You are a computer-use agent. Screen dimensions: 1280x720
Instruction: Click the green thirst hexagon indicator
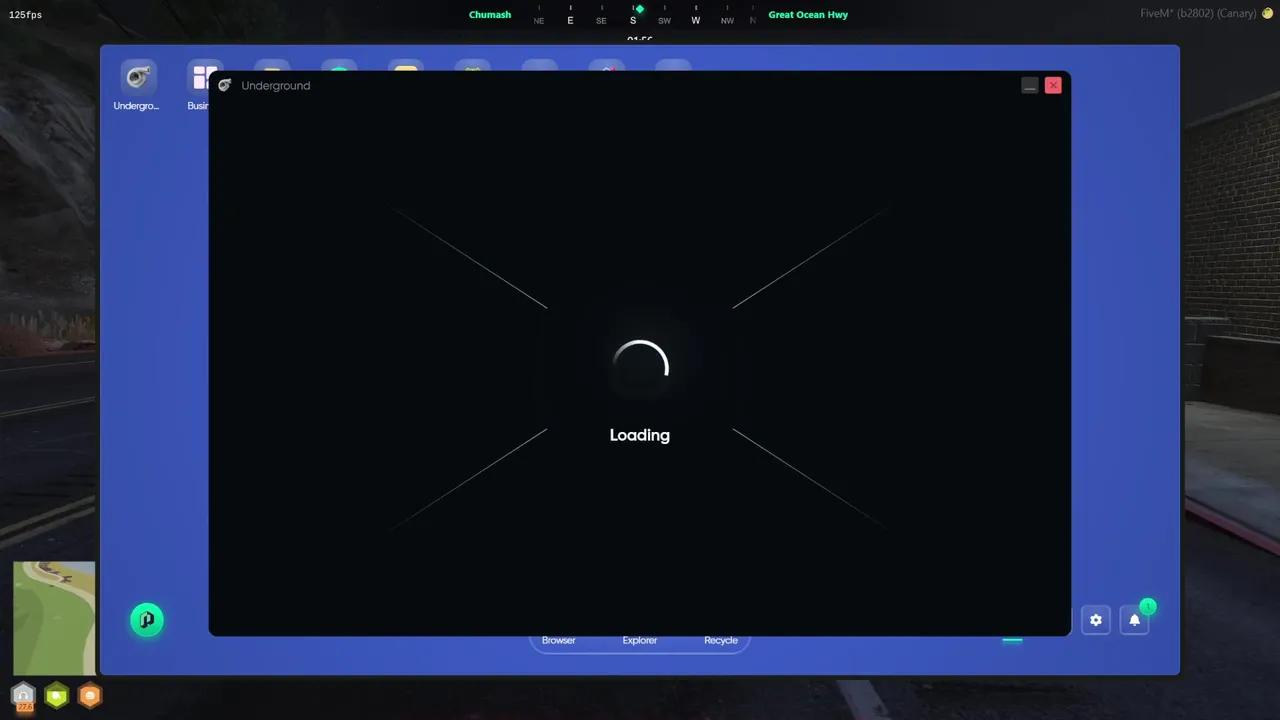point(56,696)
